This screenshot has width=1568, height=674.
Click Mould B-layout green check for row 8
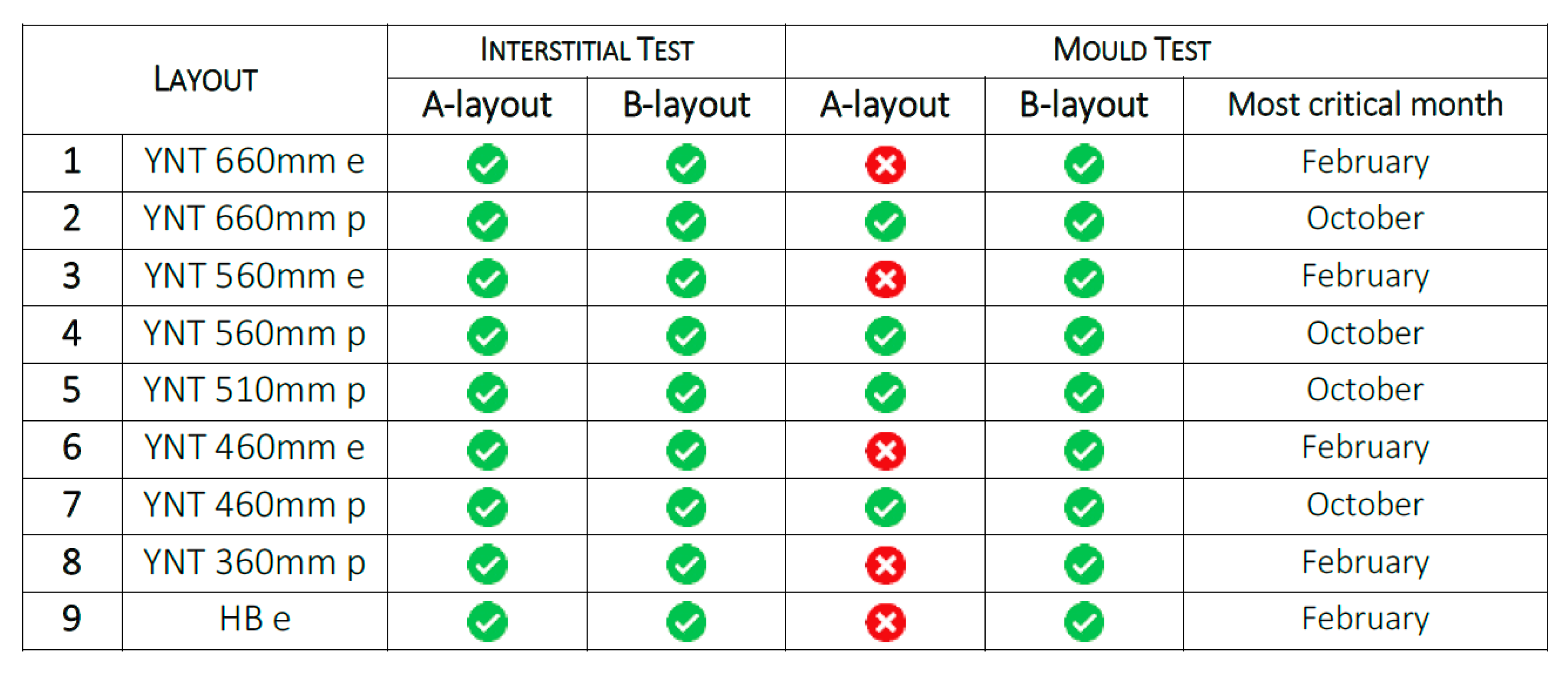coord(1084,565)
